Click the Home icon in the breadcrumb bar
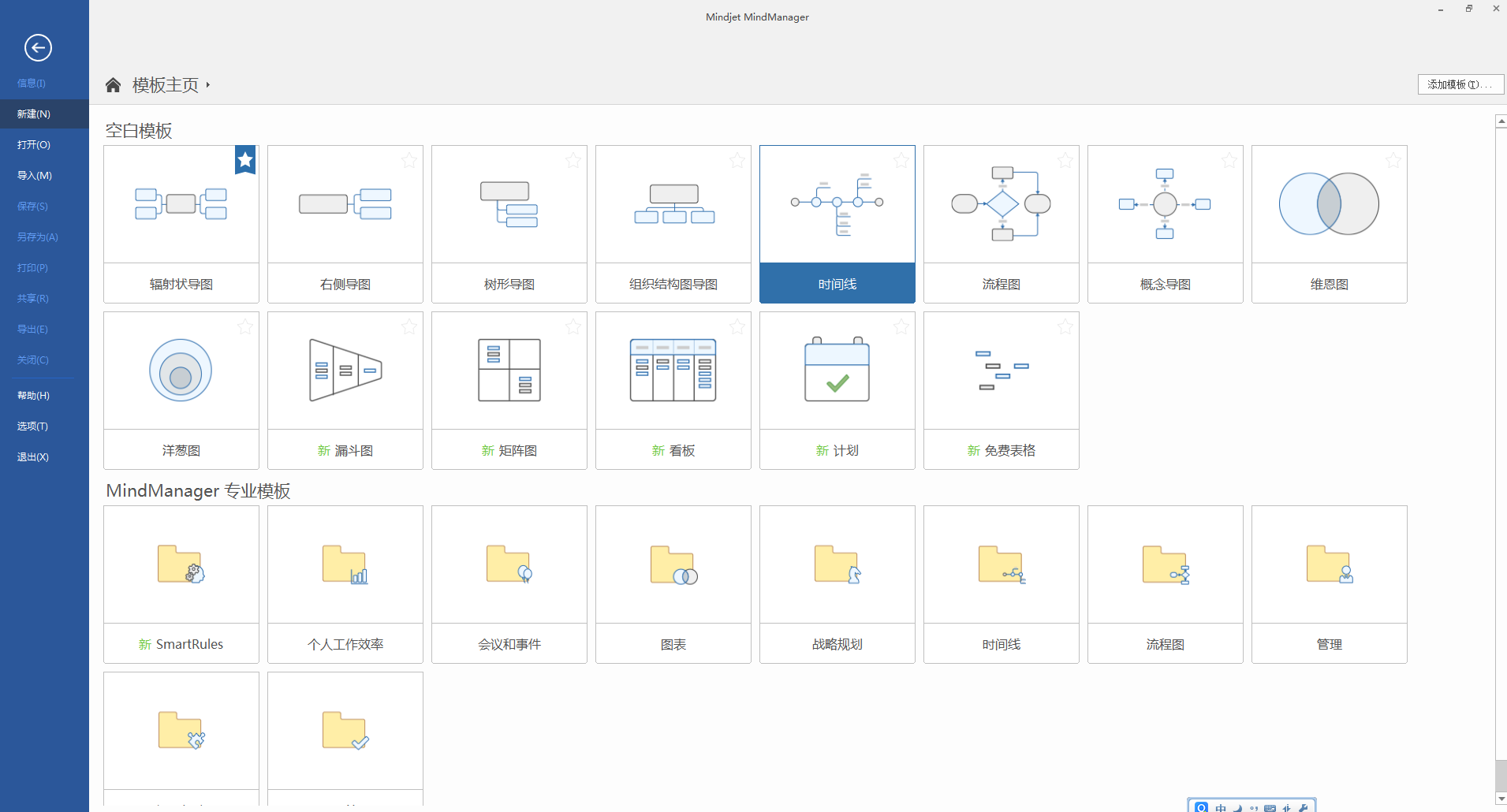Image resolution: width=1507 pixels, height=812 pixels. pos(113,84)
